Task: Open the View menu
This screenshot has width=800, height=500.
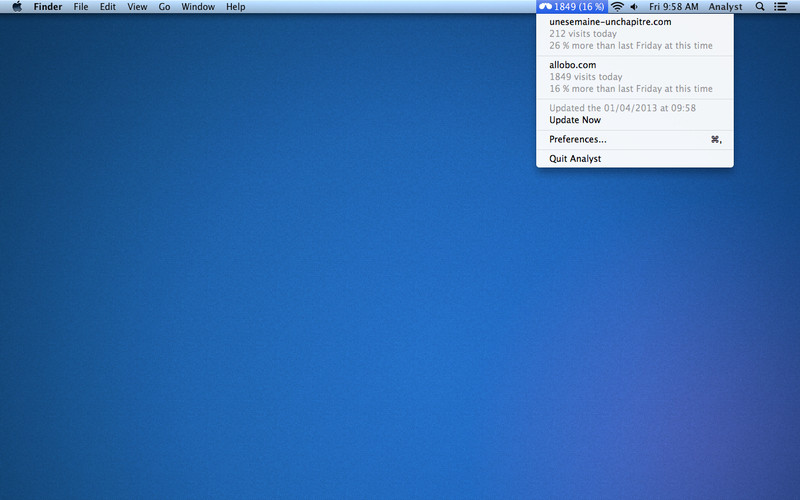Action: pyautogui.click(x=137, y=7)
